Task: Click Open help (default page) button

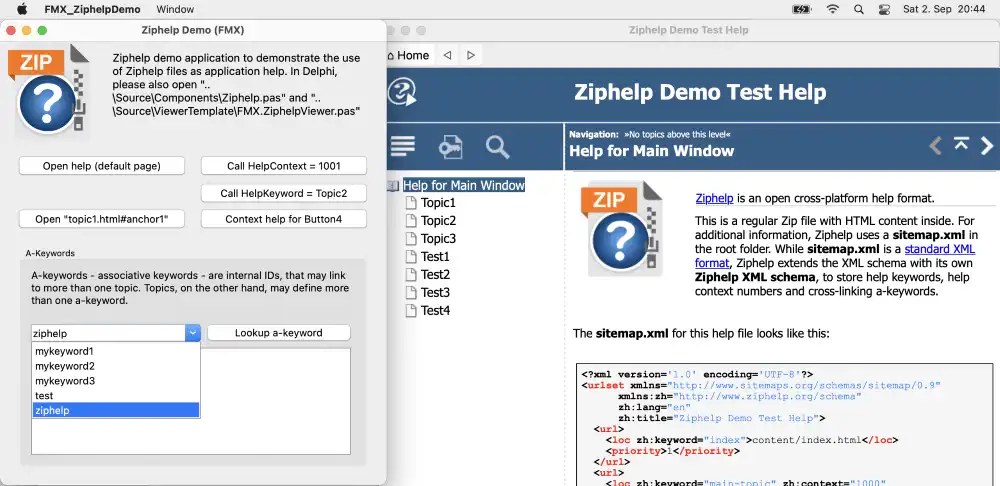Action: pos(102,166)
